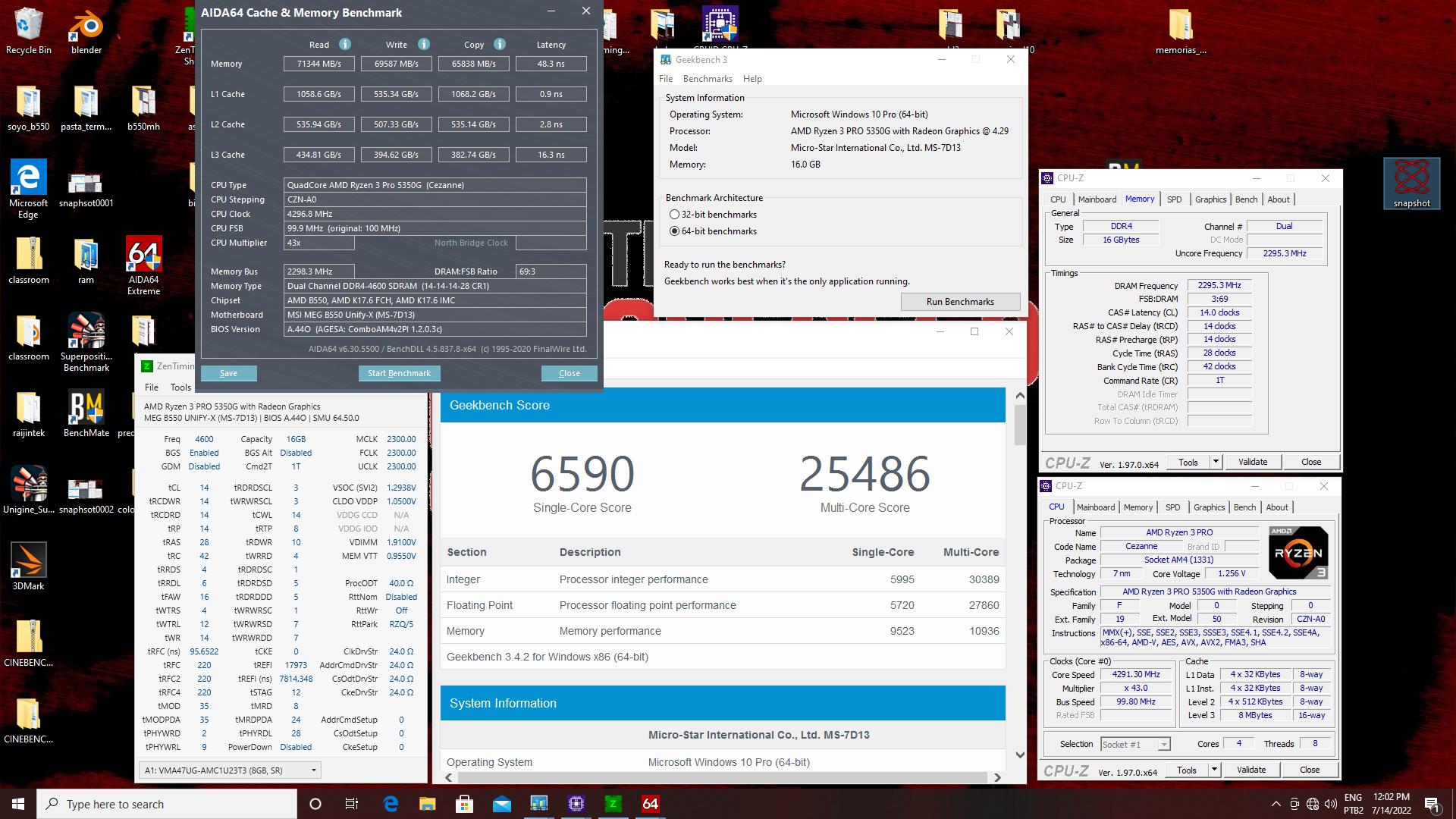Viewport: 1456px width, 819px height.
Task: Click the AIDA64 taskbar icon
Action: 650,804
